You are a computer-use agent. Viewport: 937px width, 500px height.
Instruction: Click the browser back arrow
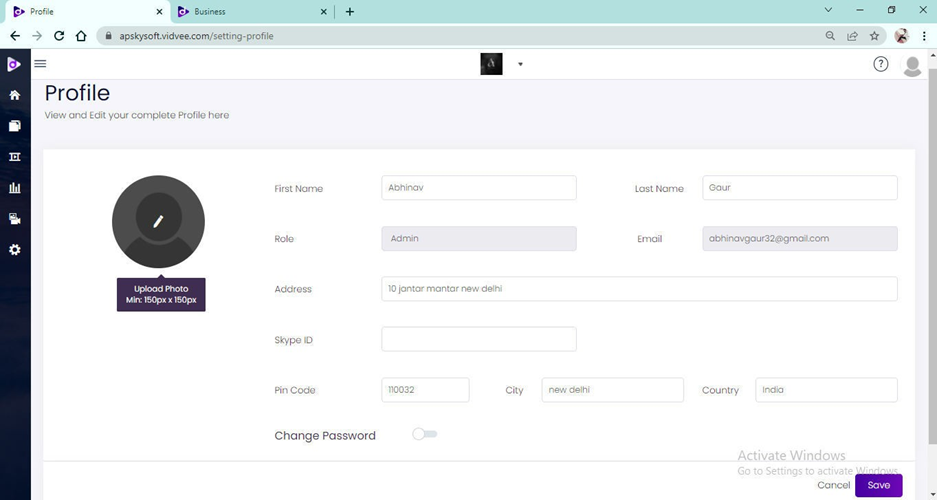click(x=16, y=36)
